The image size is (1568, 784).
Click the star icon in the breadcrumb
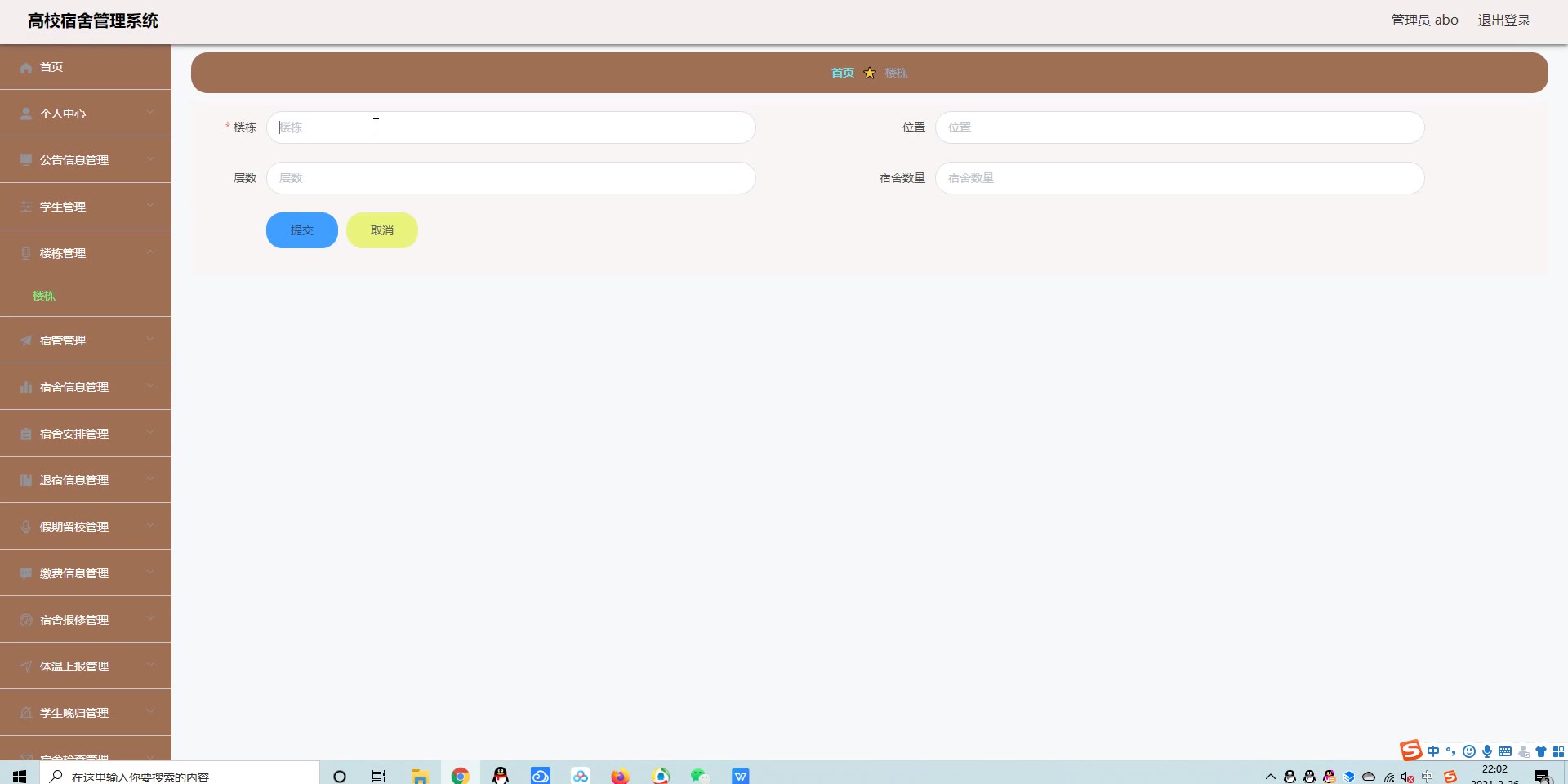870,73
